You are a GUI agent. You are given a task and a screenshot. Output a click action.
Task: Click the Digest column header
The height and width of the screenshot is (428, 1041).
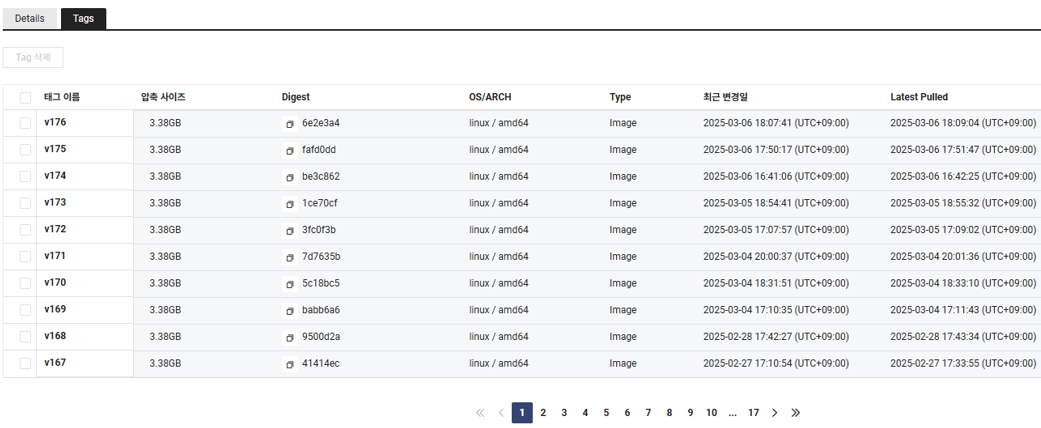click(x=295, y=97)
